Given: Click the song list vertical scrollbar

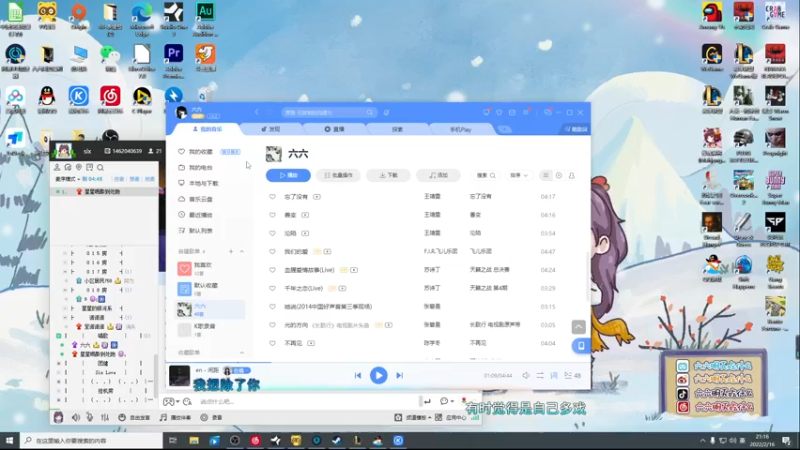Looking at the screenshot, I should [588, 276].
